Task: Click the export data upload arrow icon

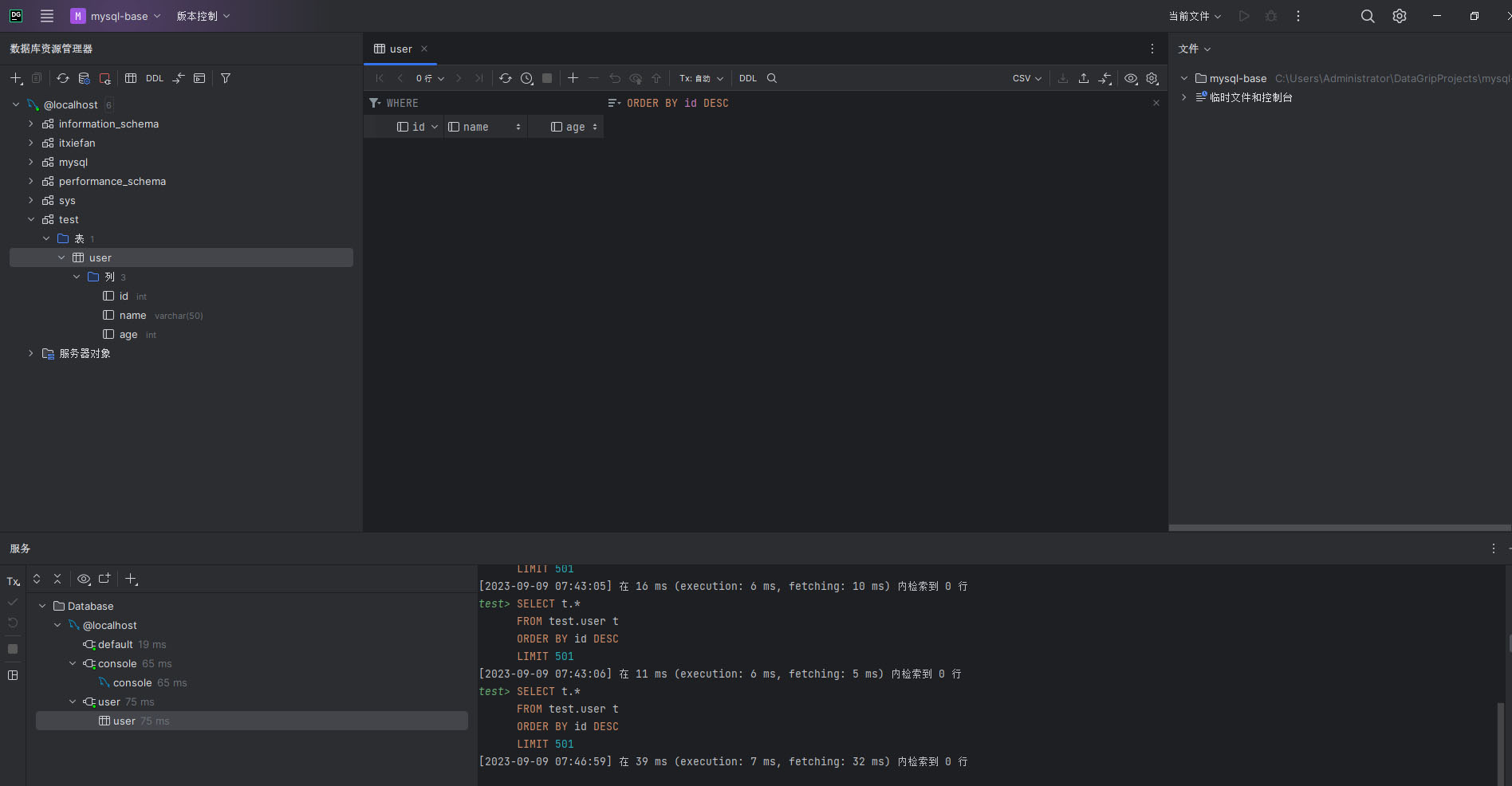Action: click(1084, 78)
